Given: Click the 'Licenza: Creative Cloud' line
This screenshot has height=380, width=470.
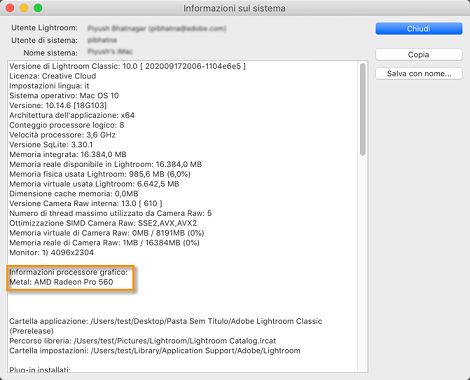Looking at the screenshot, I should pos(53,76).
